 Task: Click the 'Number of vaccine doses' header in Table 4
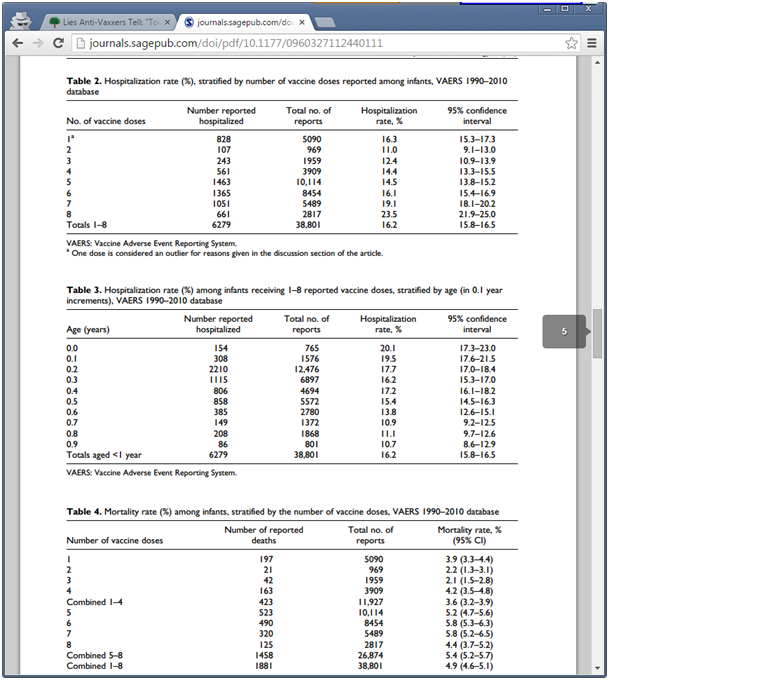pos(115,540)
